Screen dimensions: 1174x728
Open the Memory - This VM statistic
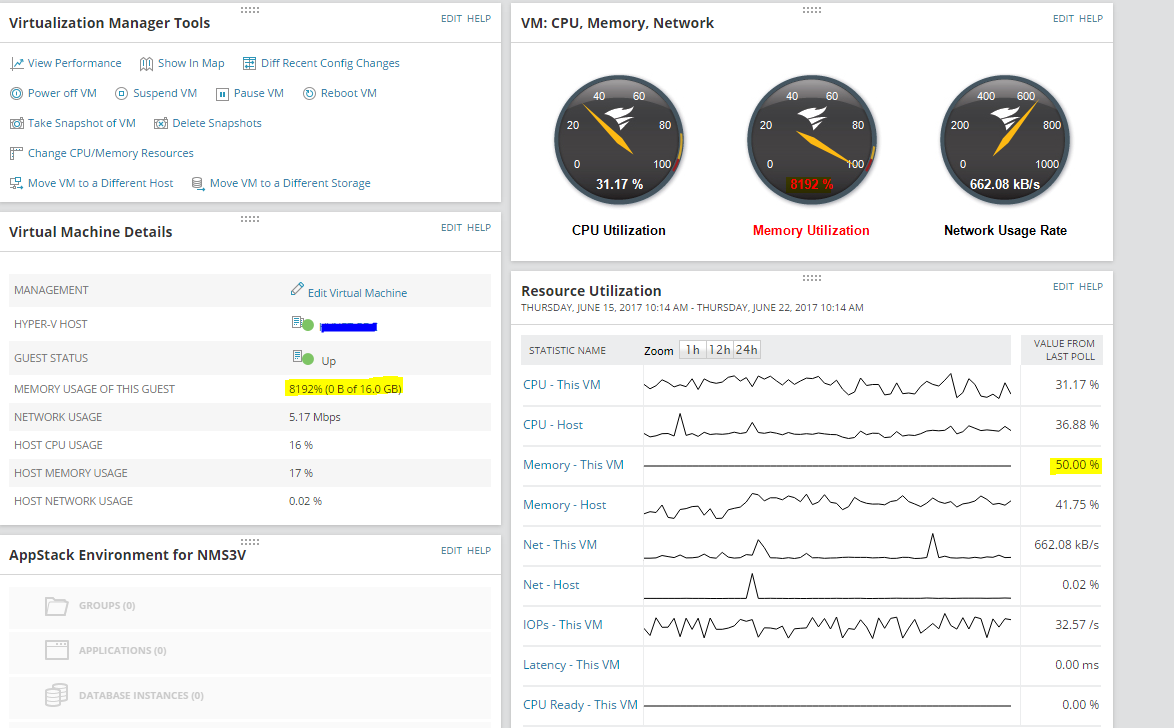[574, 464]
